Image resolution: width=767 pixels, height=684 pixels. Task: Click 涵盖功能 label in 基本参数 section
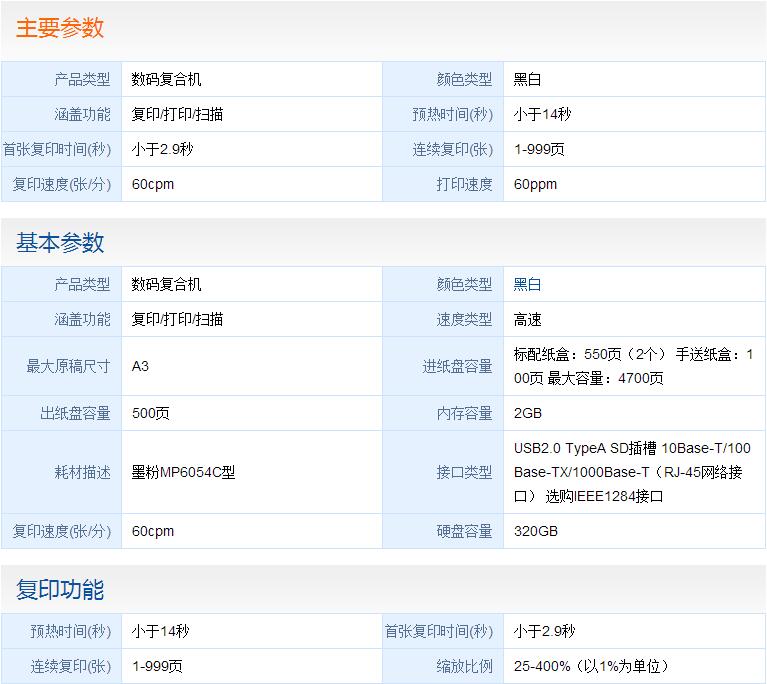(82, 319)
